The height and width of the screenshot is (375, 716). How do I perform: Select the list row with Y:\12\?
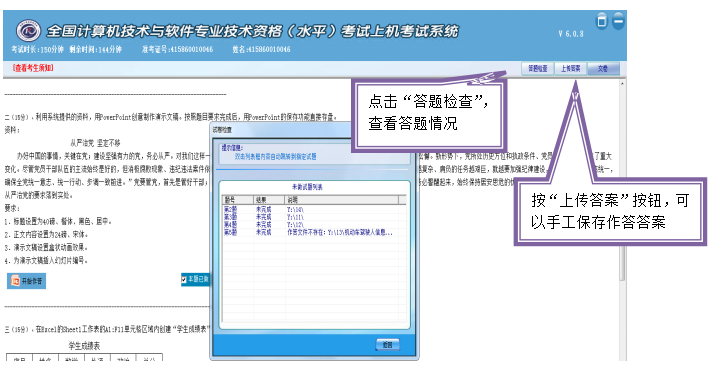pos(314,225)
